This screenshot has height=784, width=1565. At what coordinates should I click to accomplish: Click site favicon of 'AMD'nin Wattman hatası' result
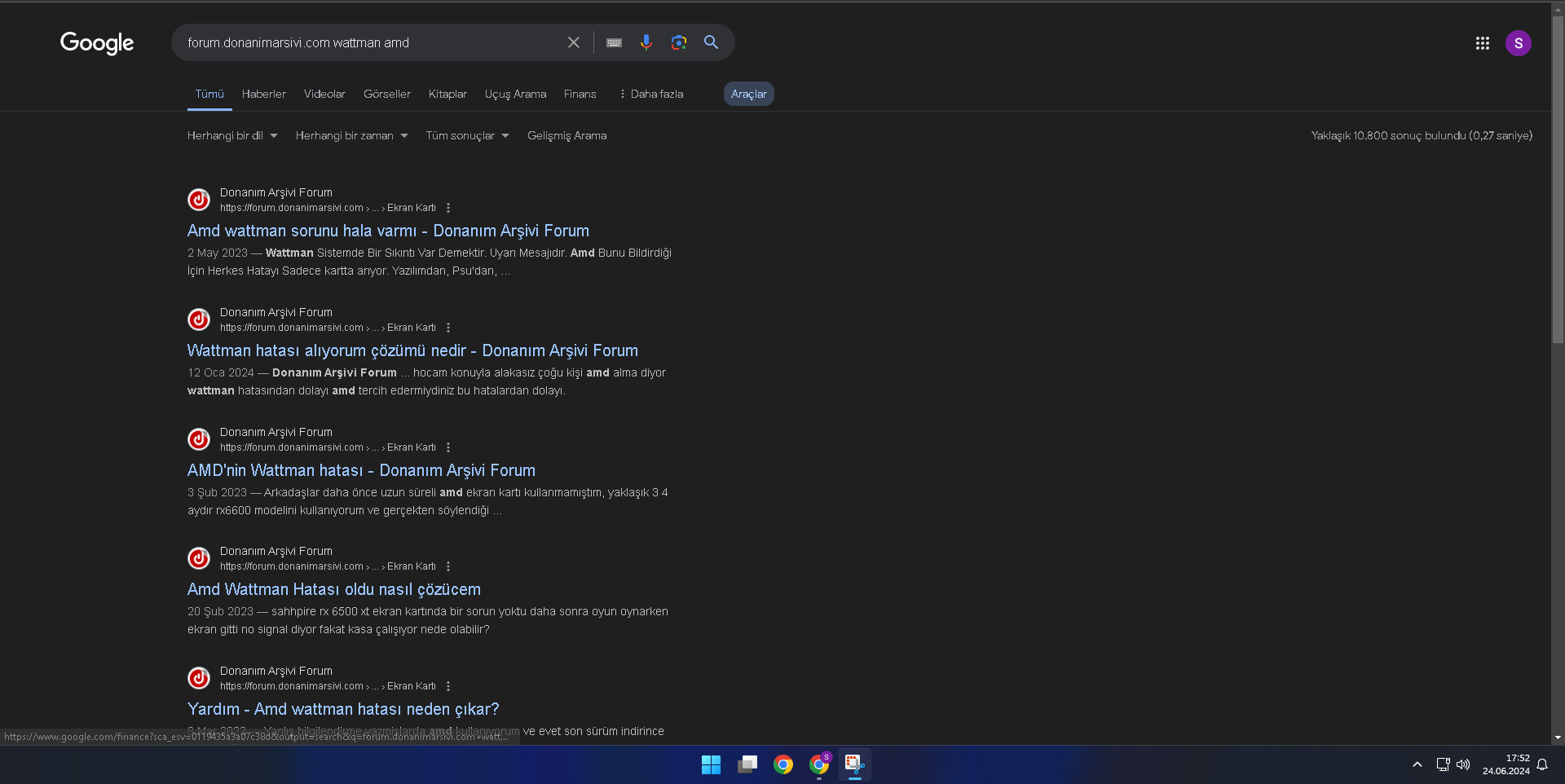pos(199,439)
